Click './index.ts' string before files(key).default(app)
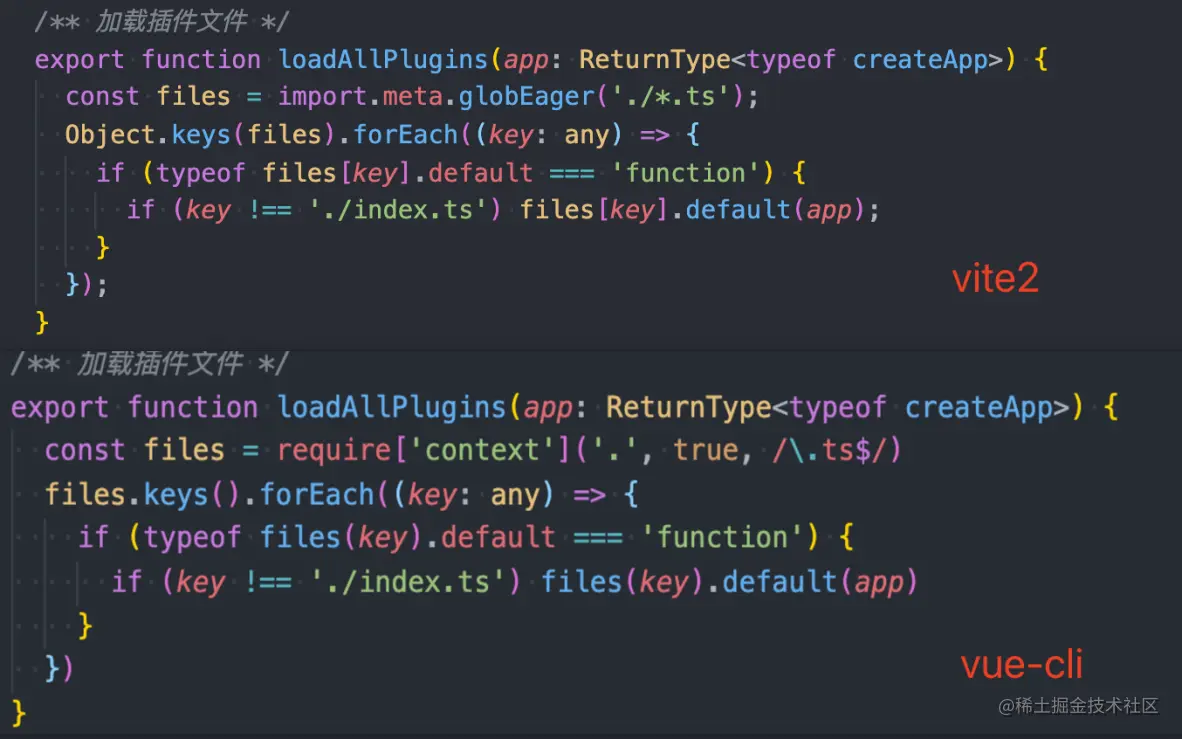1182x739 pixels. [x=409, y=582]
